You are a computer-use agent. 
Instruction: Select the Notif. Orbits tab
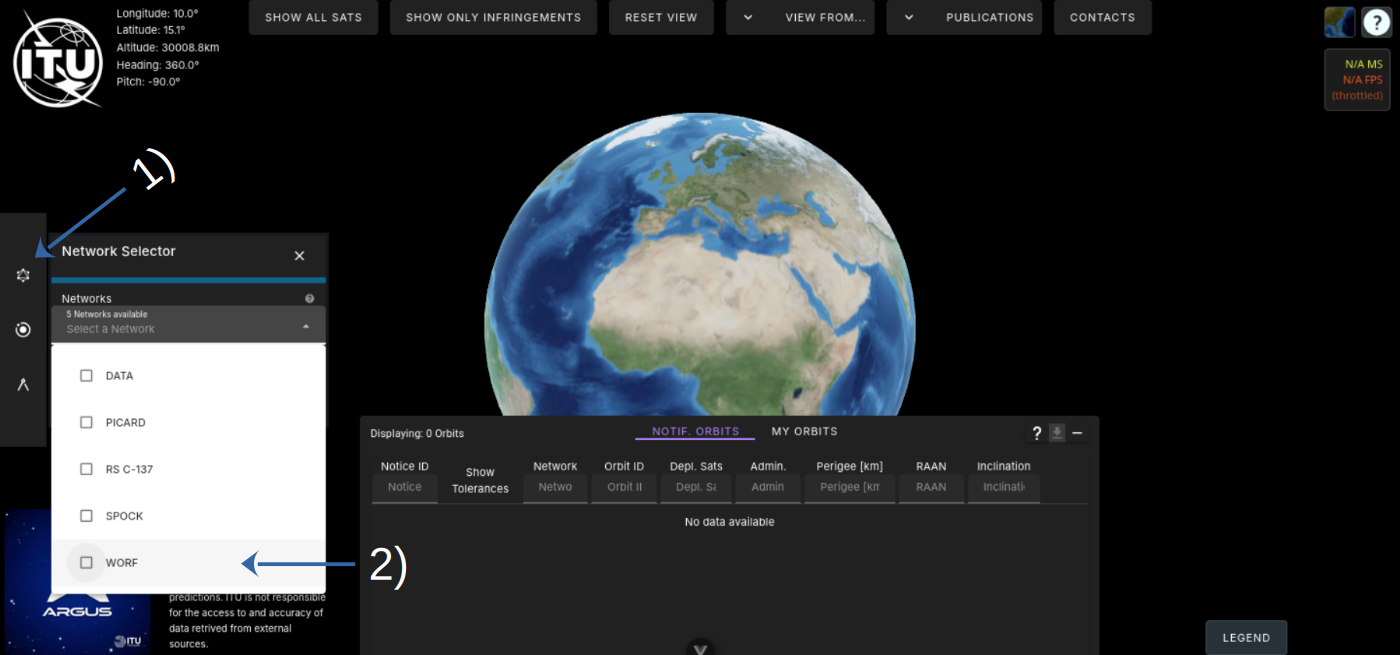(695, 432)
